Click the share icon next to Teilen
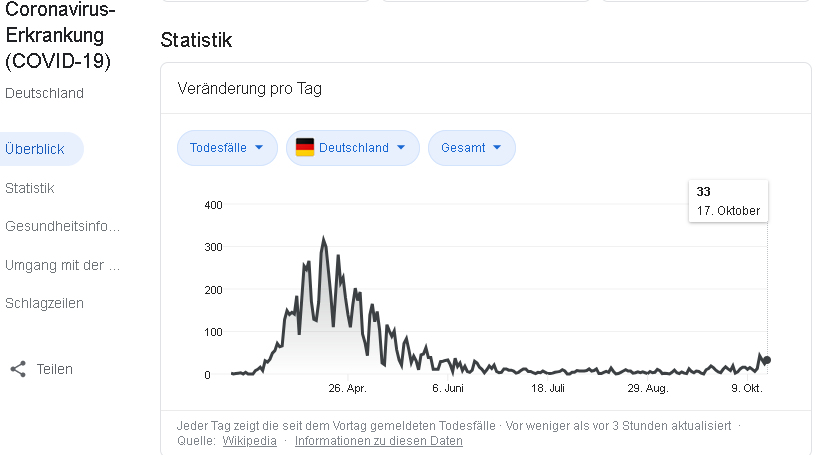821x455 pixels. [18, 369]
